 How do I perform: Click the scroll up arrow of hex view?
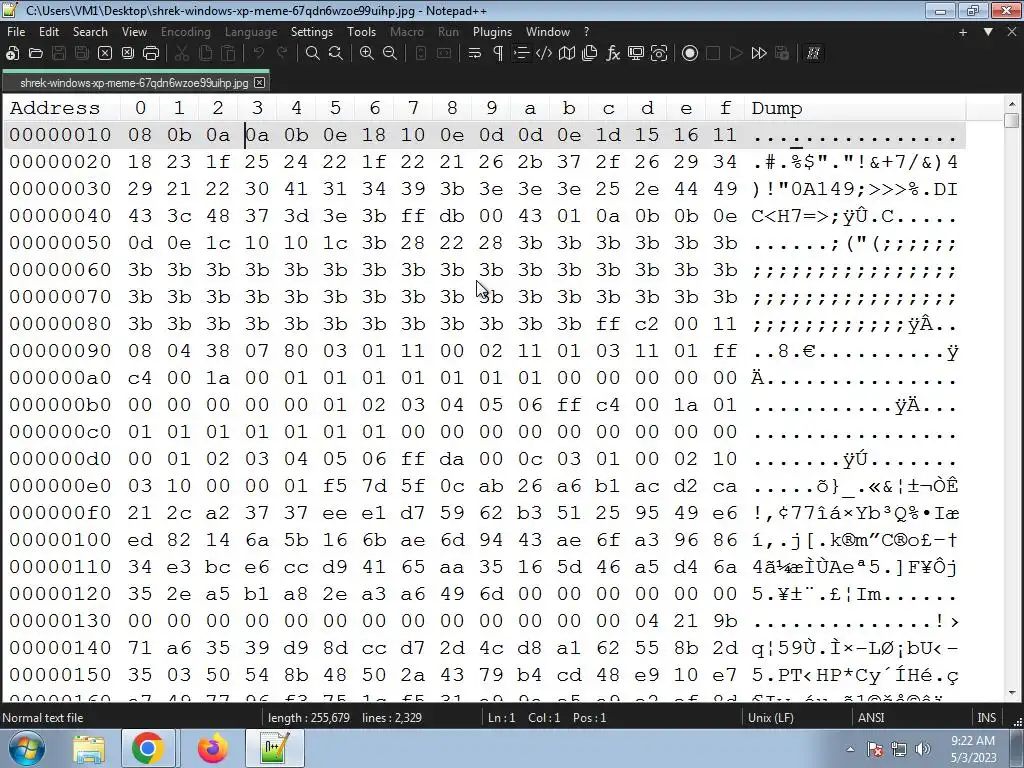[x=1012, y=104]
